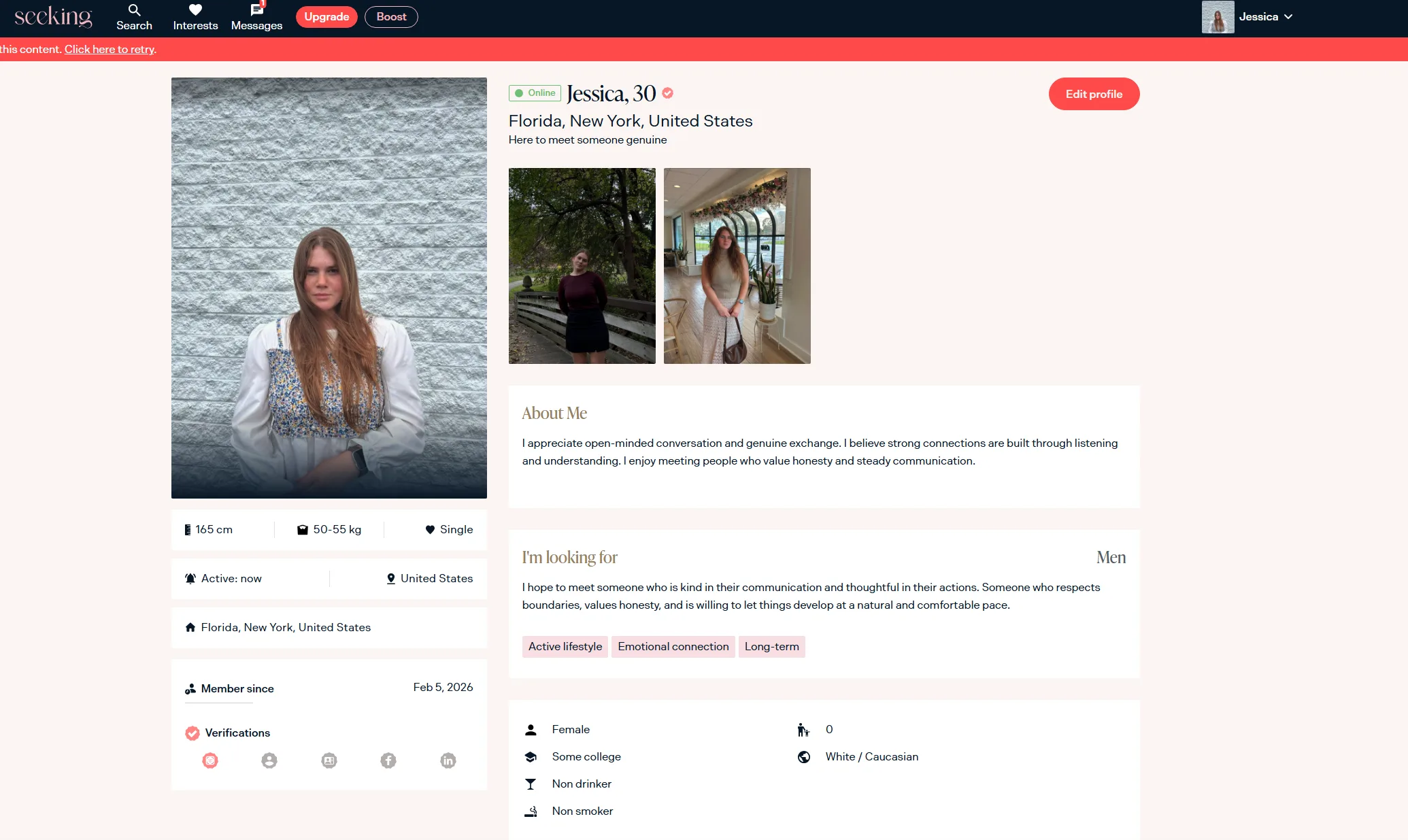Click the LinkedIn verification badge
This screenshot has height=840, width=1408.
coord(448,760)
